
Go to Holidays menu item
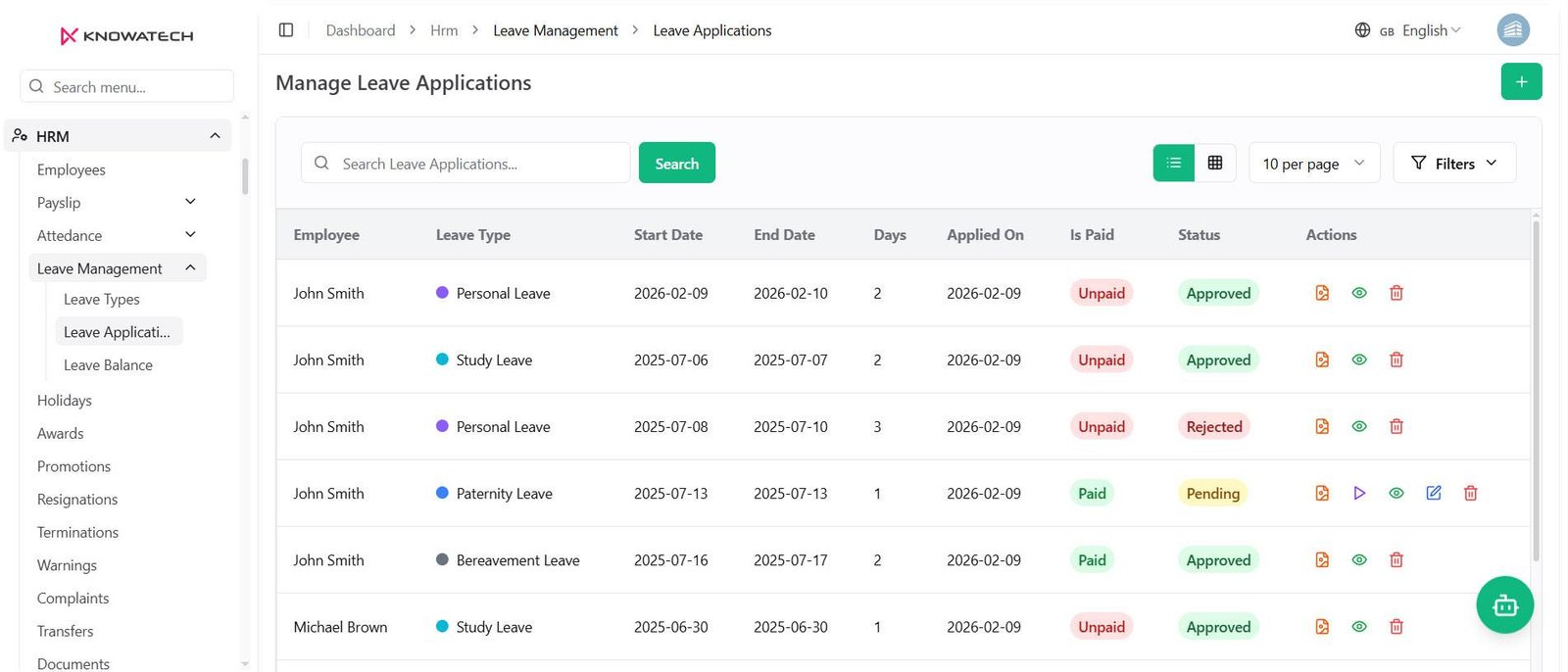(65, 400)
